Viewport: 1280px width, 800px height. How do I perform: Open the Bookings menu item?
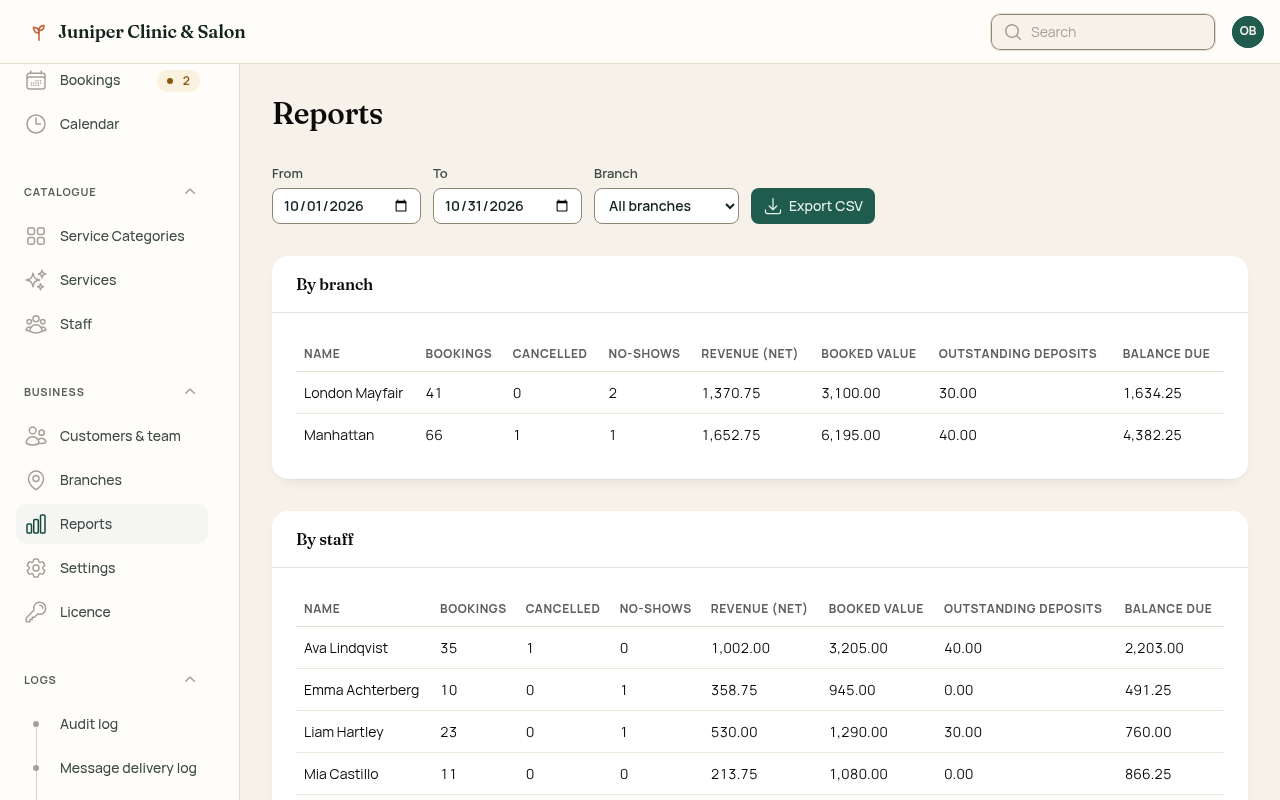click(x=112, y=80)
